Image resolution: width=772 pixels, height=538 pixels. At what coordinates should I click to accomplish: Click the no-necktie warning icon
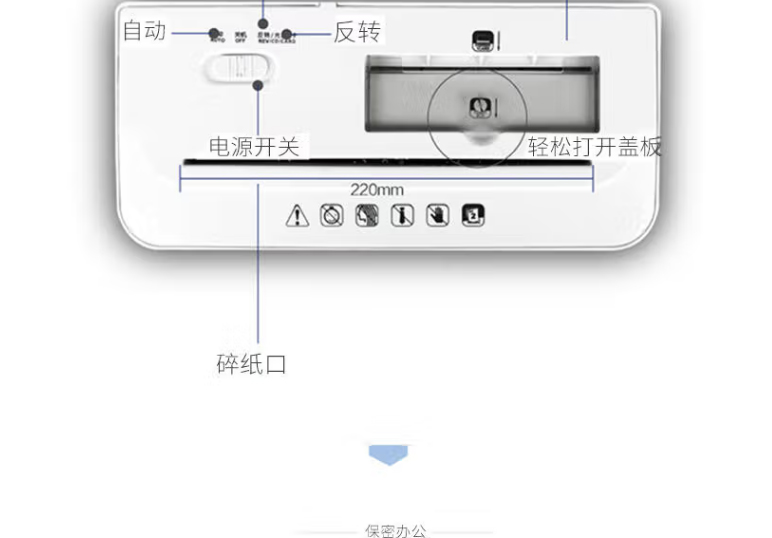point(402,216)
